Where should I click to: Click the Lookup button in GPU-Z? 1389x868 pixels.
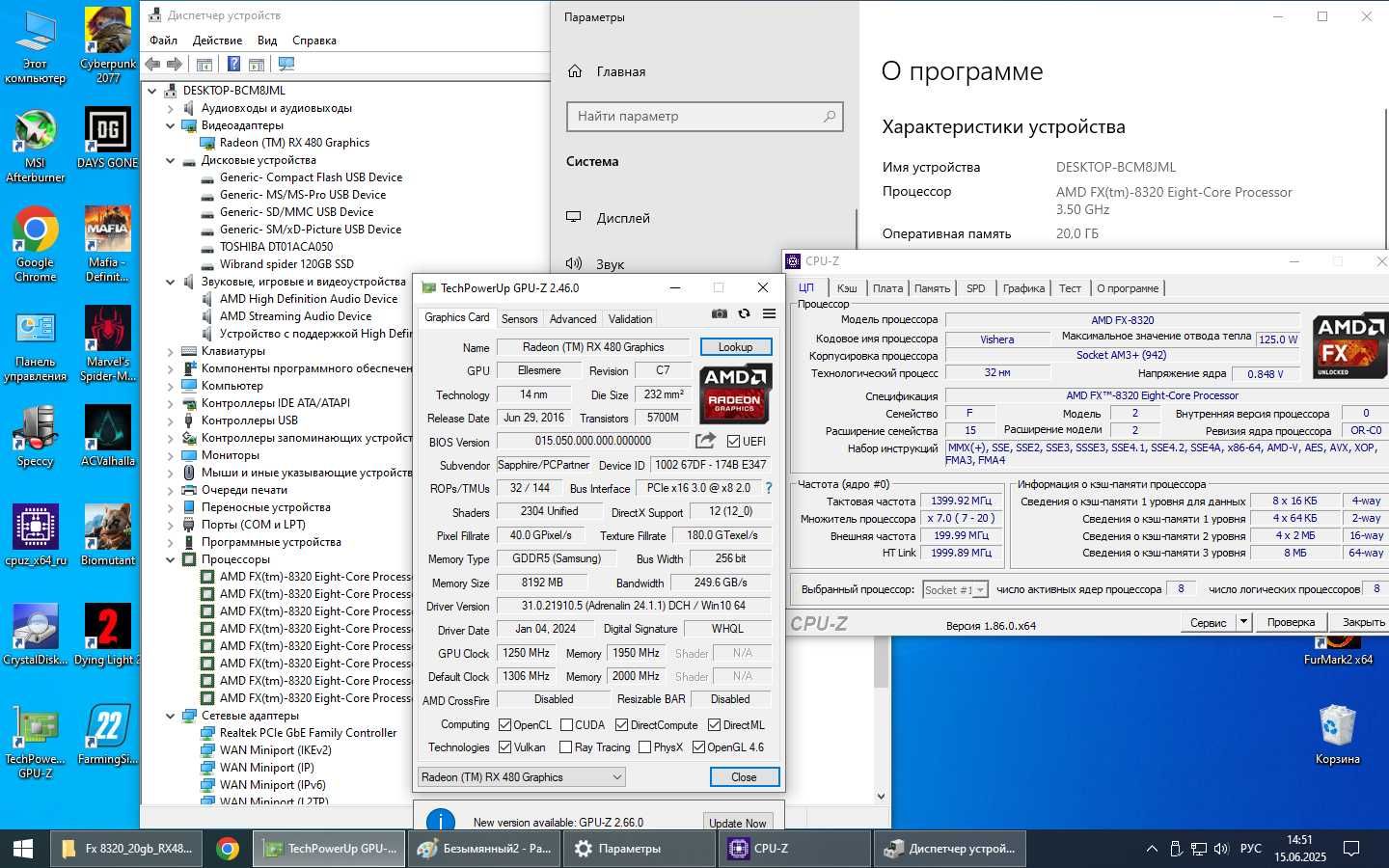click(735, 347)
